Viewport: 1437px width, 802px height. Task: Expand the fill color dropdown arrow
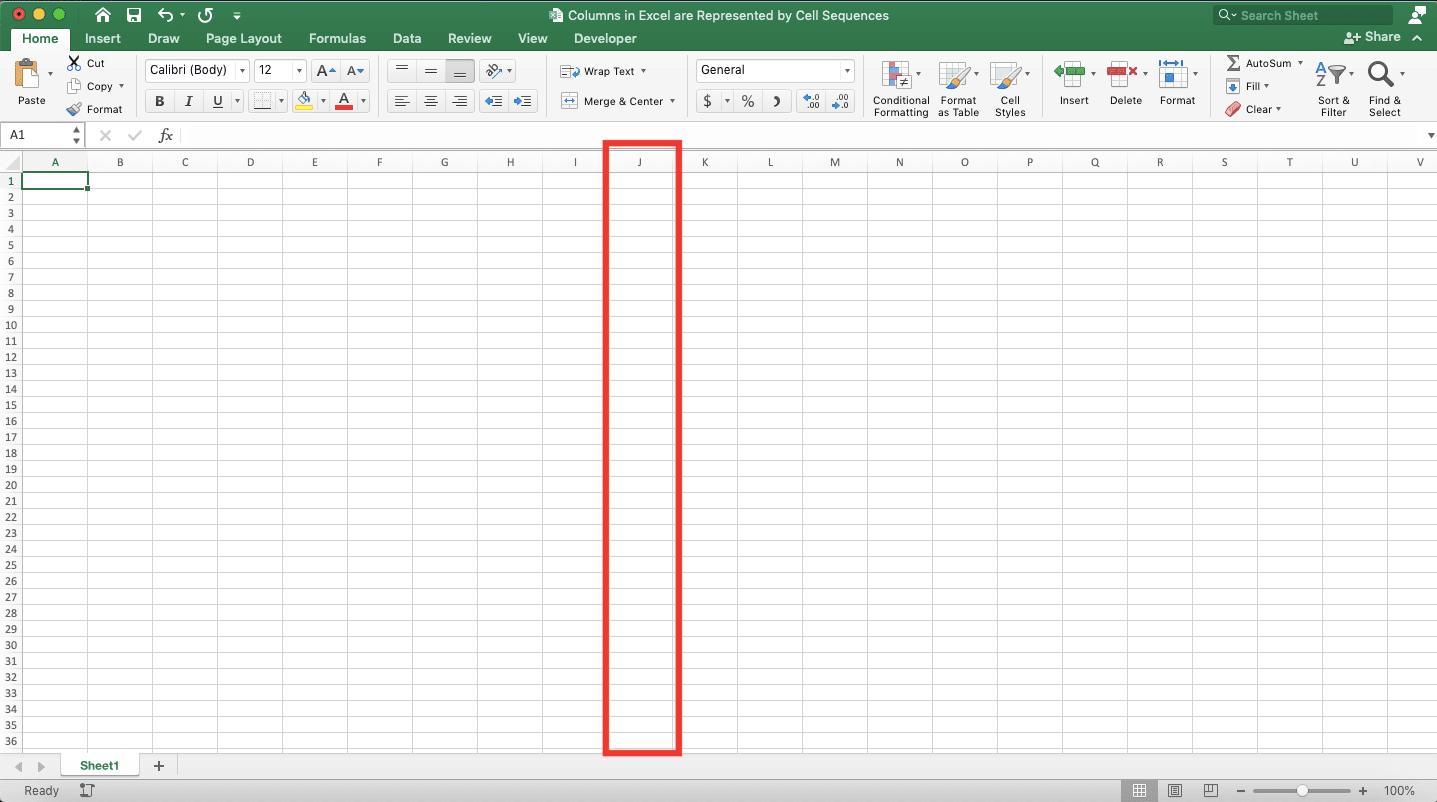click(322, 101)
